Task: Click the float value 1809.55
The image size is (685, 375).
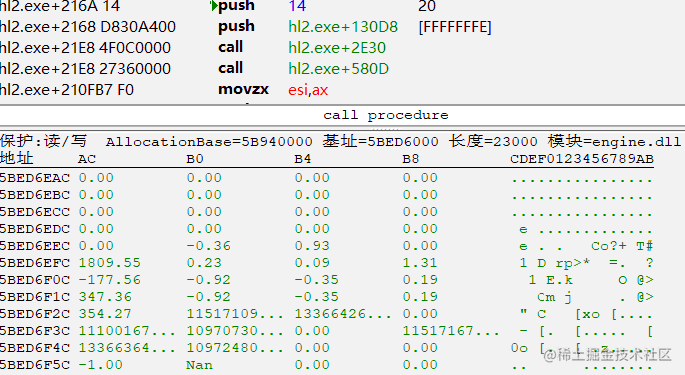Action: [x=110, y=263]
